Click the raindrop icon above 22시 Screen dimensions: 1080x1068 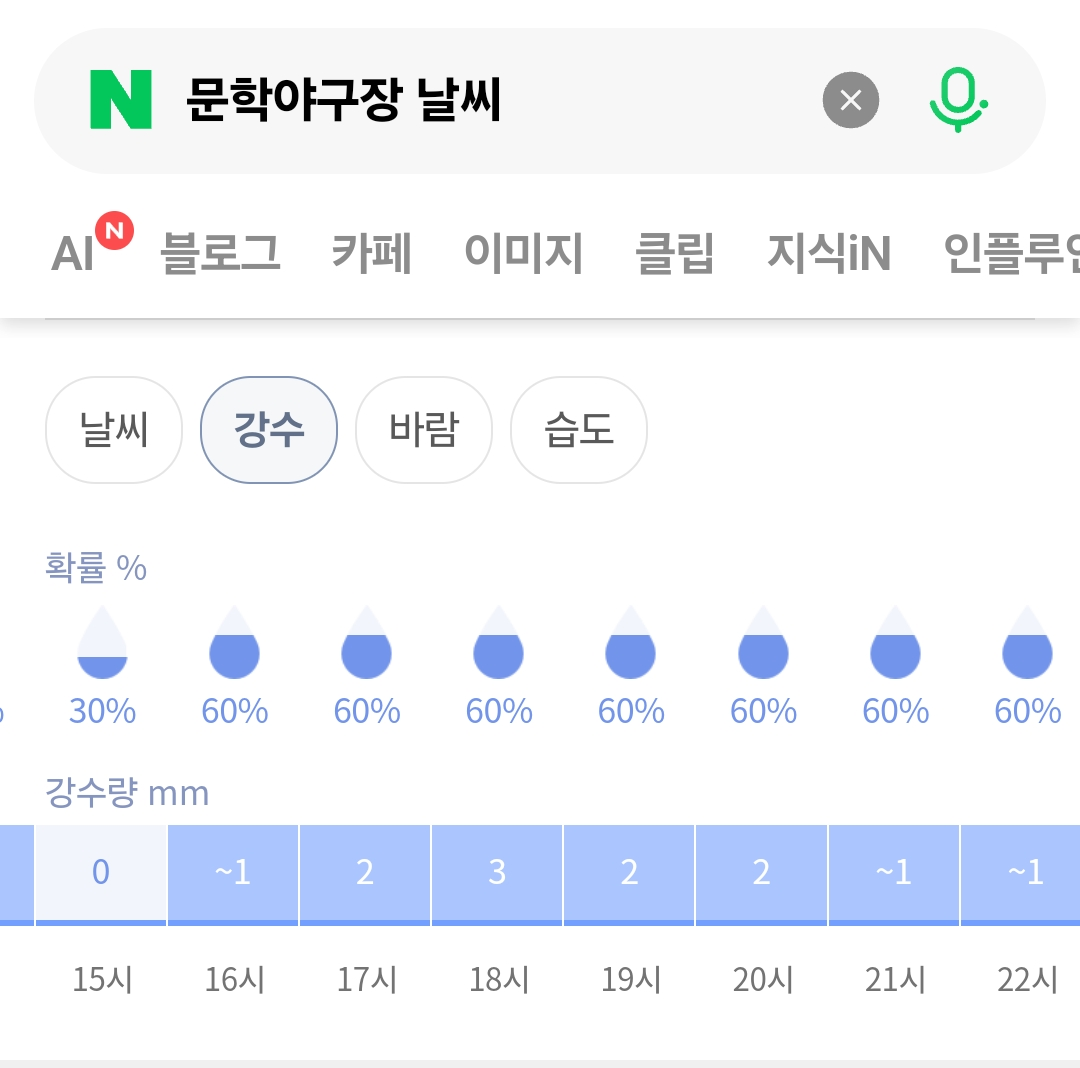[1027, 642]
